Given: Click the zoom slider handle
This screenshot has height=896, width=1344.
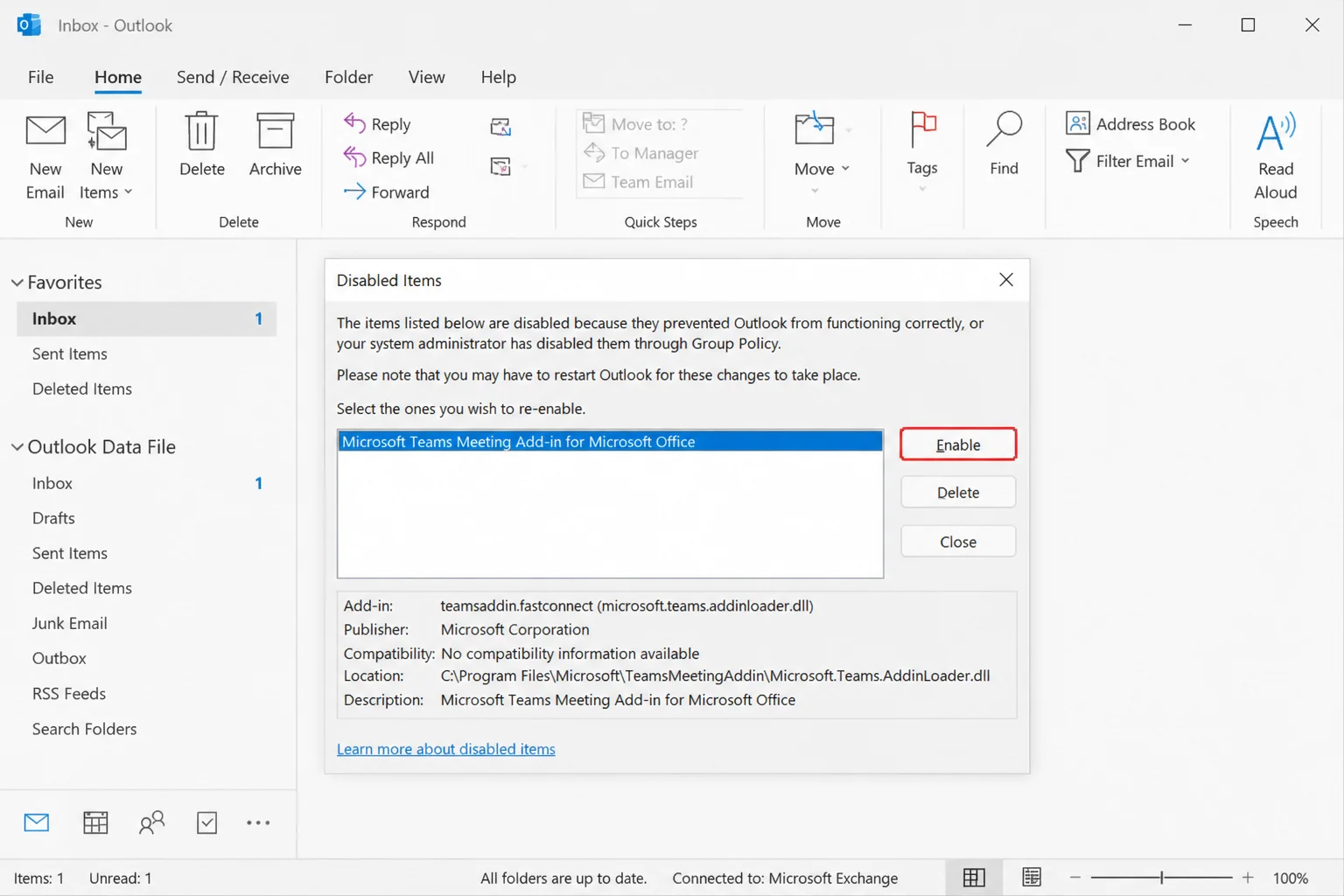Looking at the screenshot, I should [1162, 878].
